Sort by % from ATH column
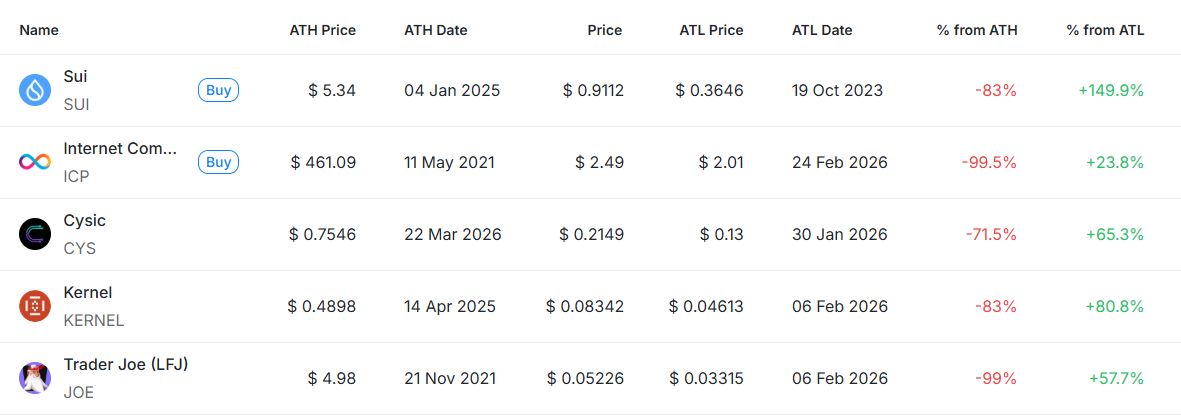This screenshot has height=416, width=1181. [976, 30]
